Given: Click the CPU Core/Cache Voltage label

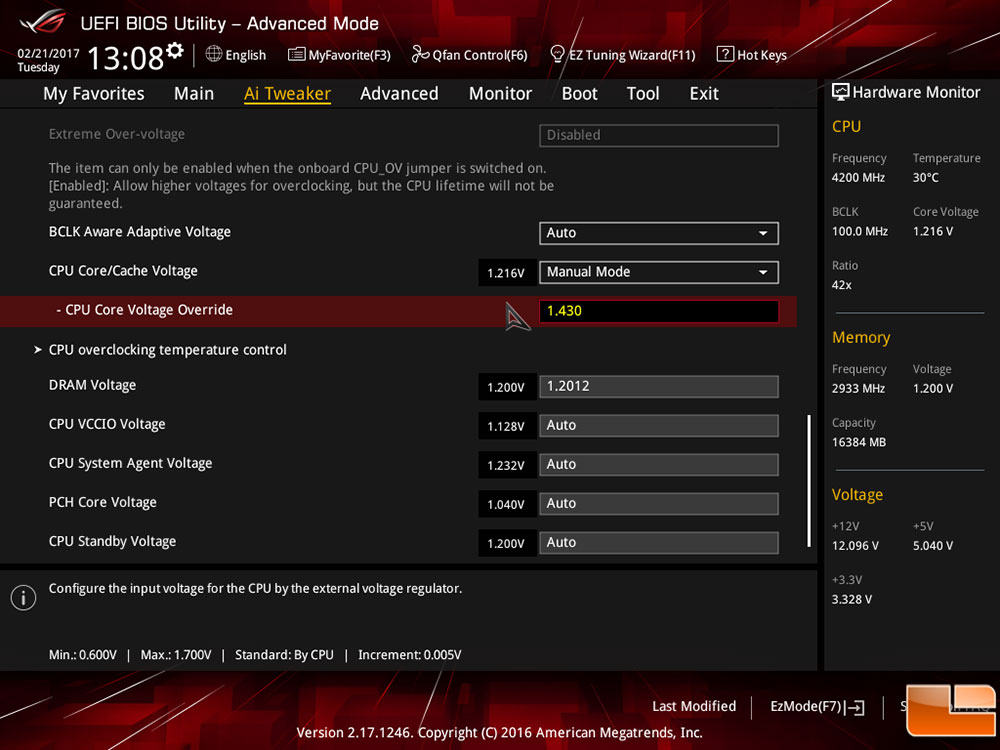Looking at the screenshot, I should click(x=123, y=271).
